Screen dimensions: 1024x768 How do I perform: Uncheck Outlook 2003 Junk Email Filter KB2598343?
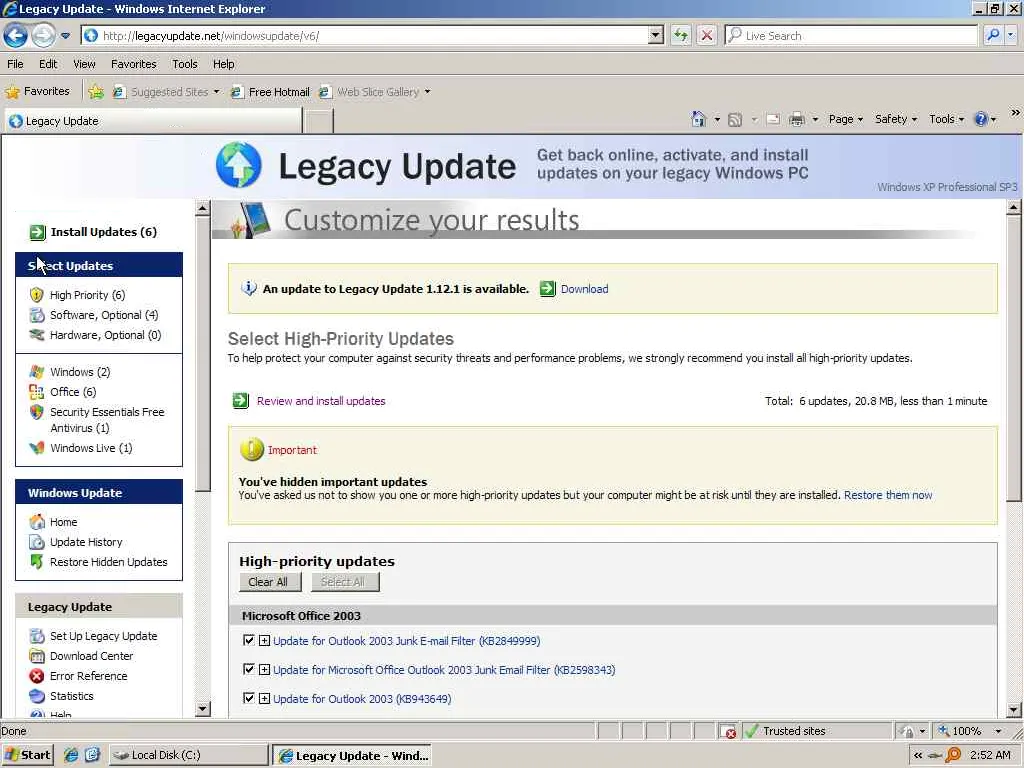(248, 669)
